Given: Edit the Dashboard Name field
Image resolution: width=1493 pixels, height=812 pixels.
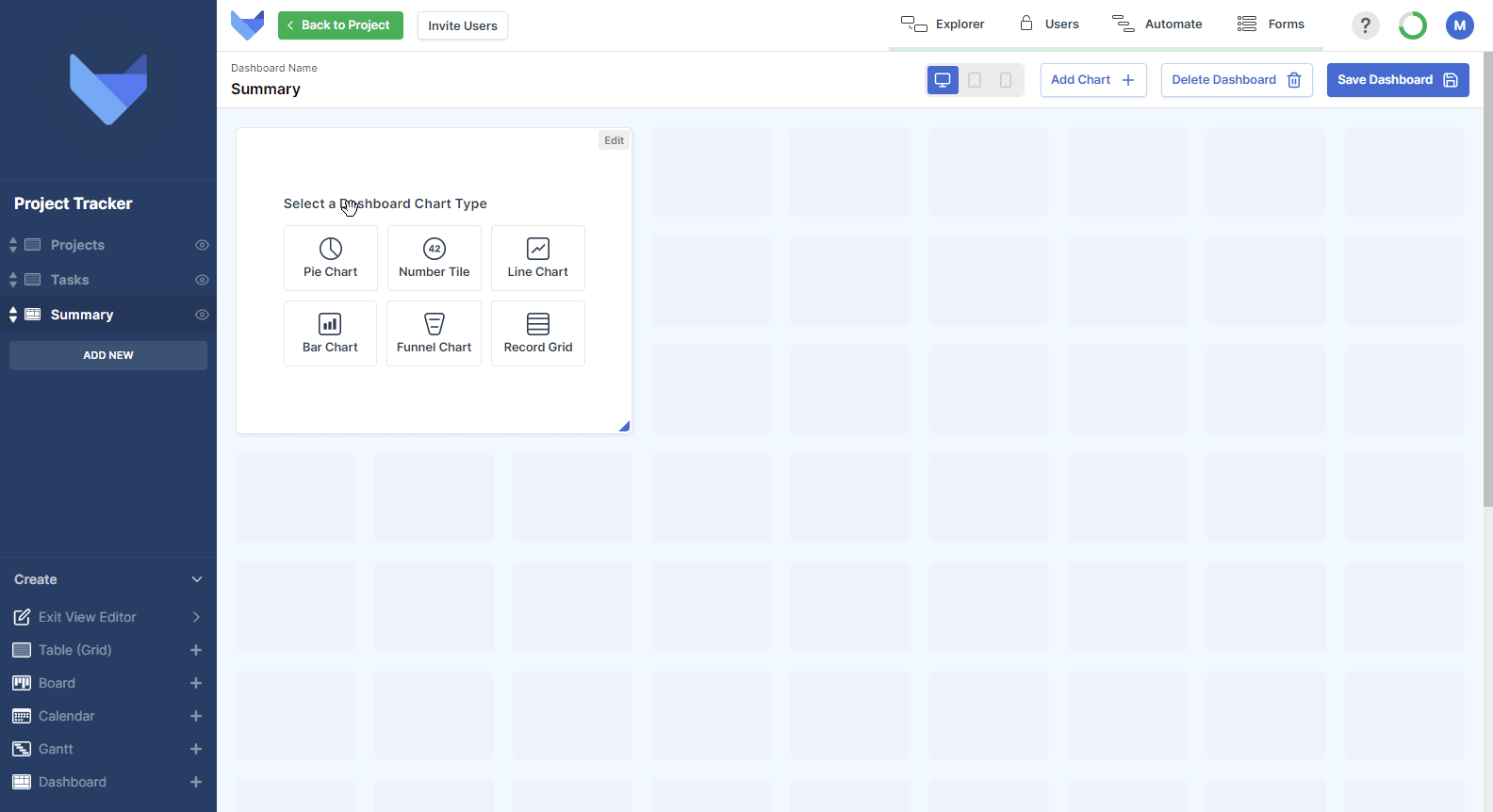Looking at the screenshot, I should [266, 89].
